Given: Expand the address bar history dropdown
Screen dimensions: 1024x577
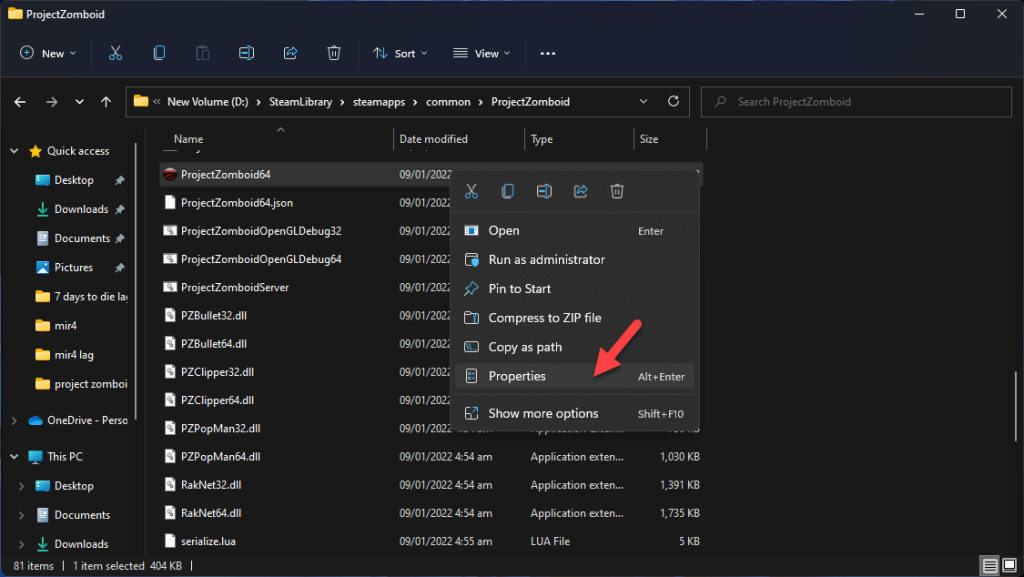Looking at the screenshot, I should pos(643,102).
